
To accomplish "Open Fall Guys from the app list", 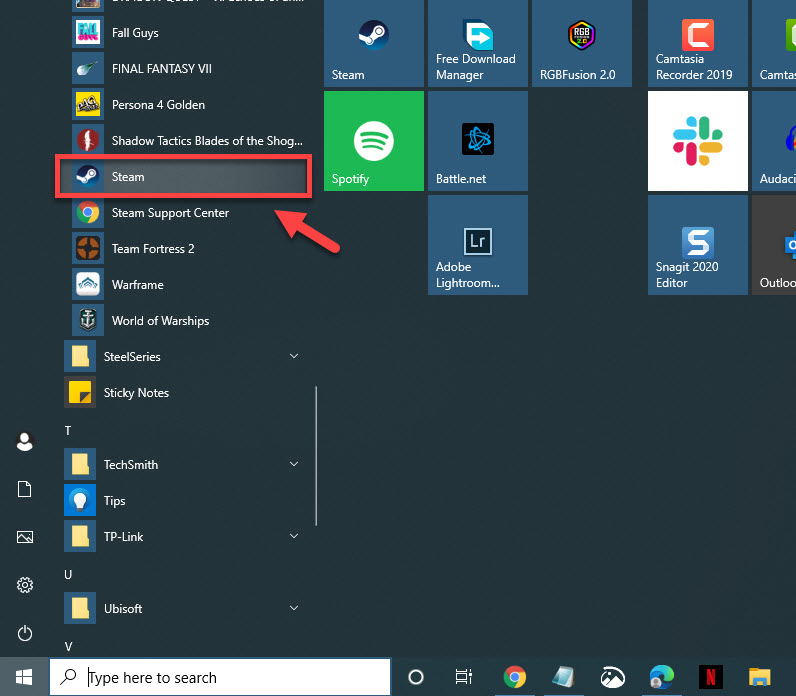I will 188,33.
